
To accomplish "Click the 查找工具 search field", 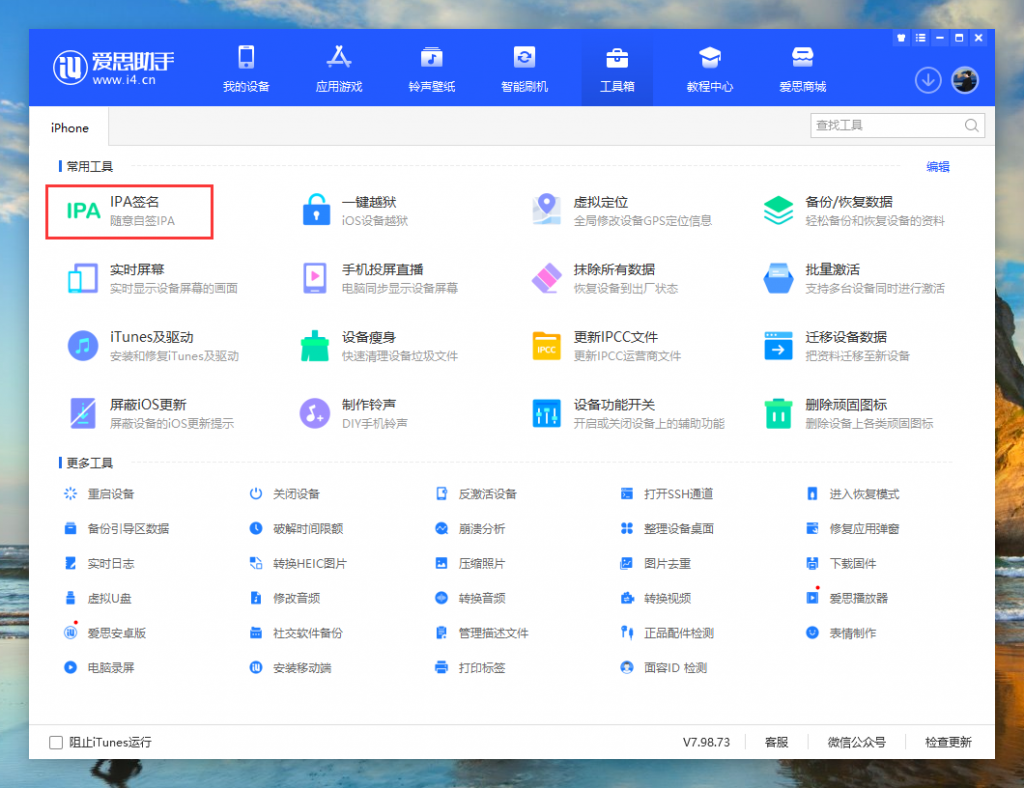I will 886,125.
